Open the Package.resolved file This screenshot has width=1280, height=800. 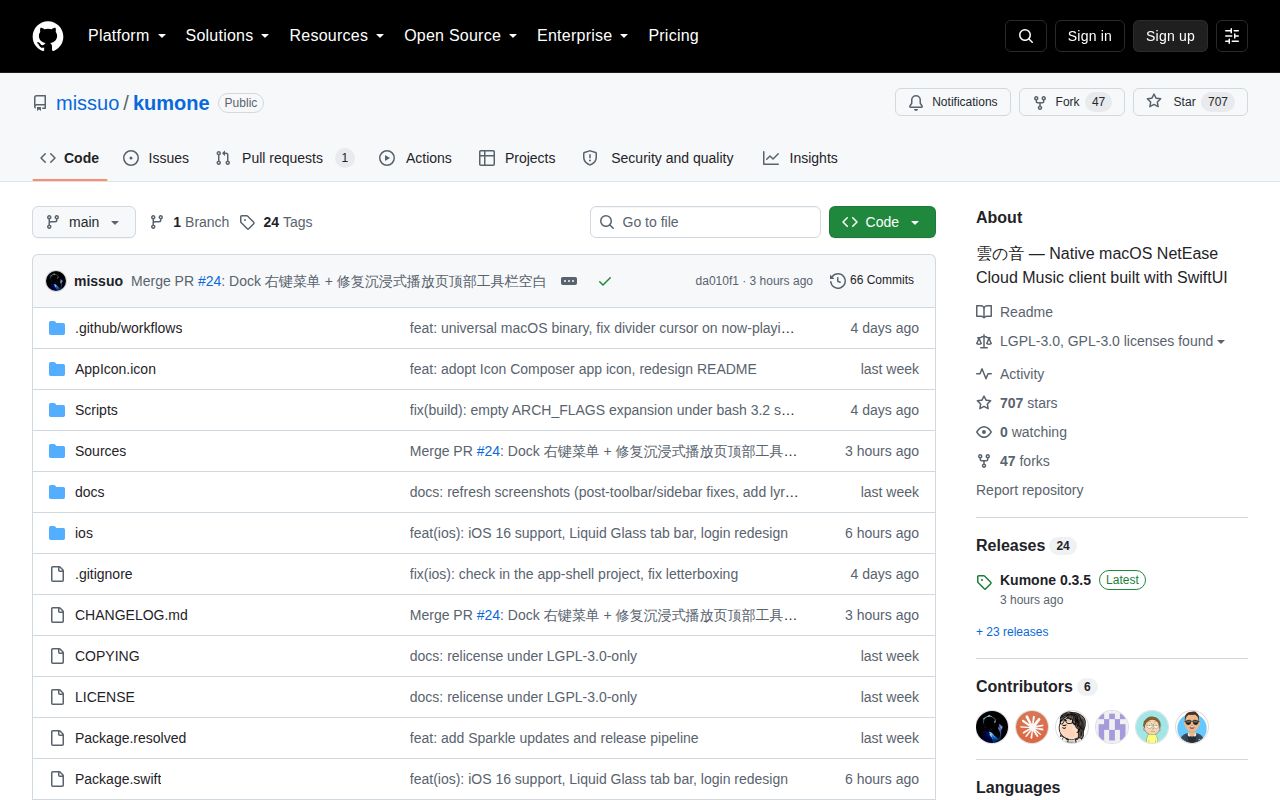pyautogui.click(x=130, y=738)
